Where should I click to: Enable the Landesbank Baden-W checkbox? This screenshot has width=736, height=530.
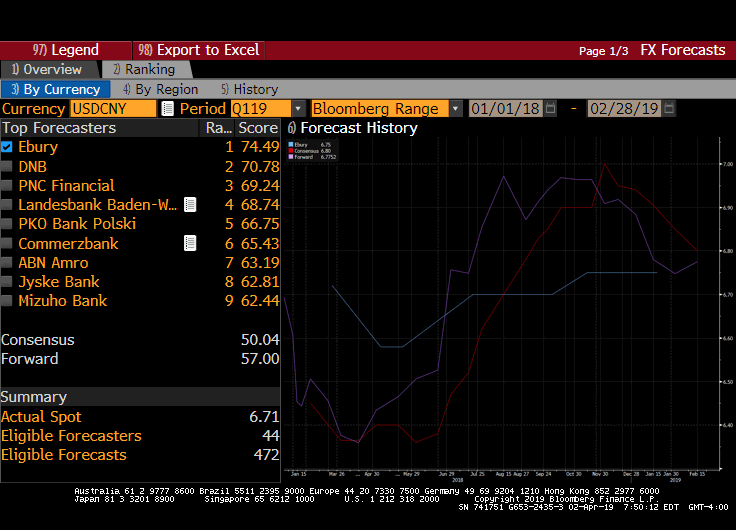[7, 205]
